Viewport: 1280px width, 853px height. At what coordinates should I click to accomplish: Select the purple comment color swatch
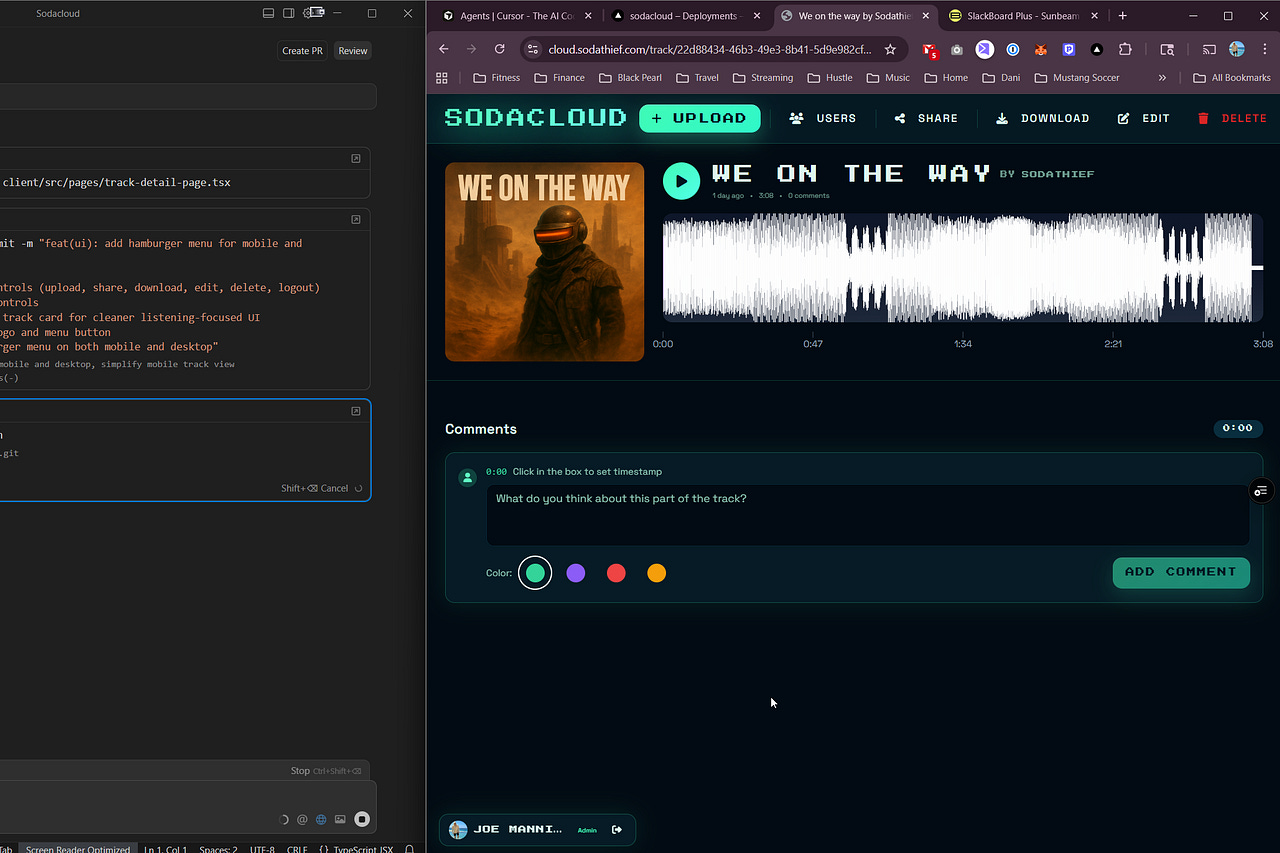[576, 573]
